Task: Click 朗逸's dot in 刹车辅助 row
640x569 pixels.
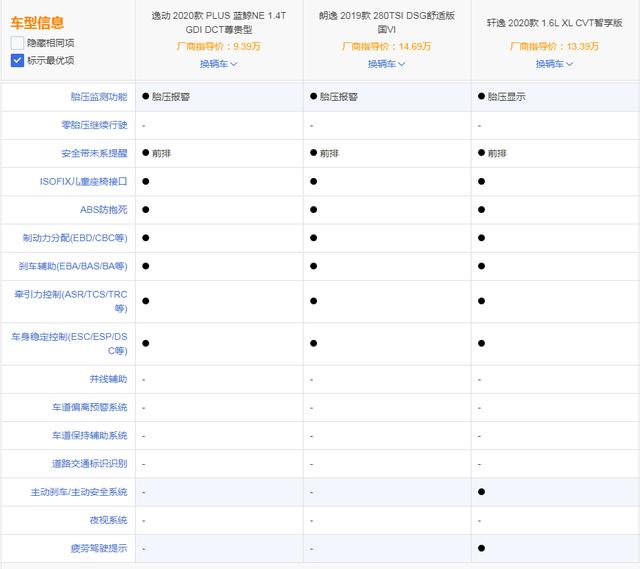Action: pyautogui.click(x=313, y=266)
